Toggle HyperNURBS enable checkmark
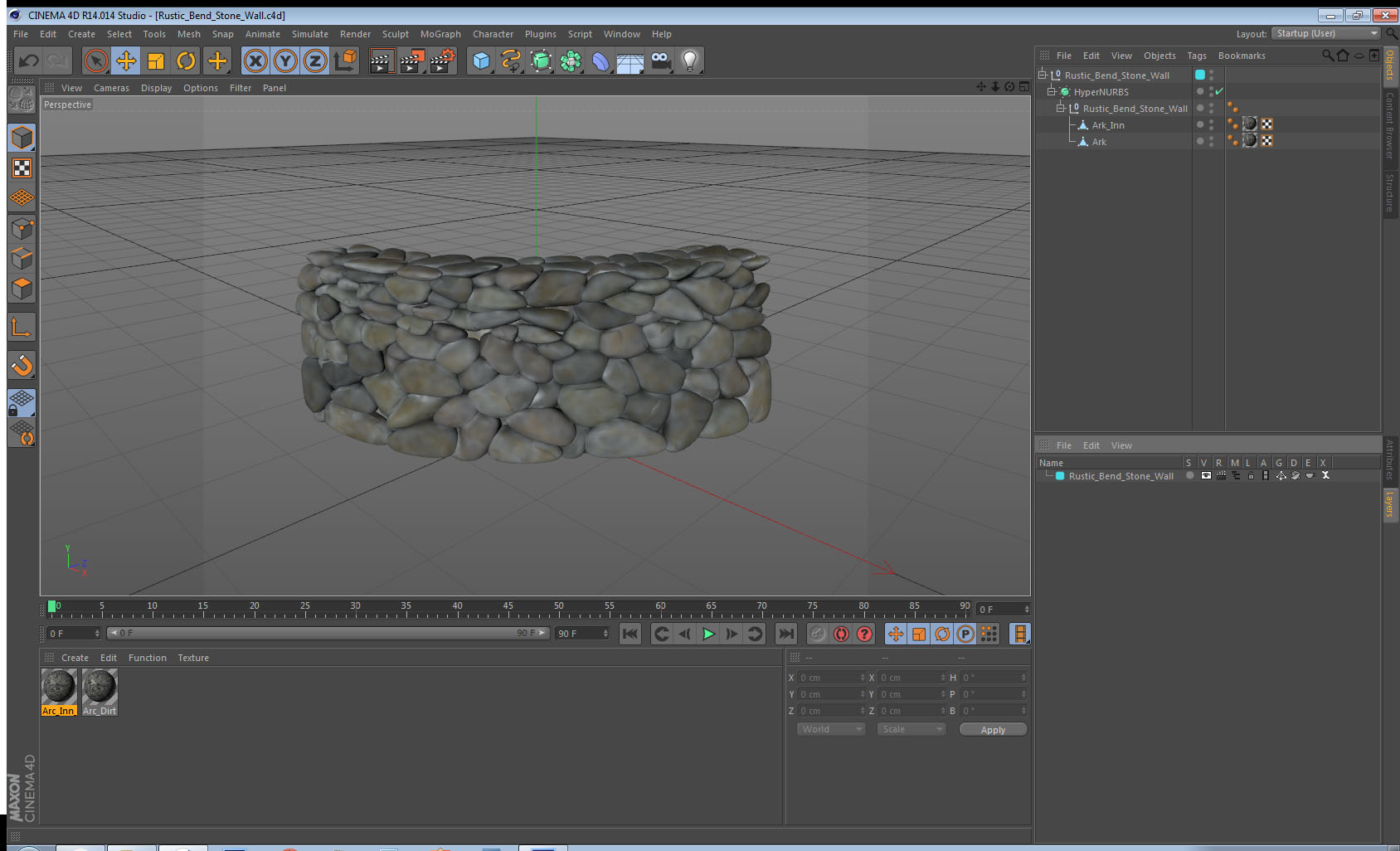1400x851 pixels. coord(1219,91)
